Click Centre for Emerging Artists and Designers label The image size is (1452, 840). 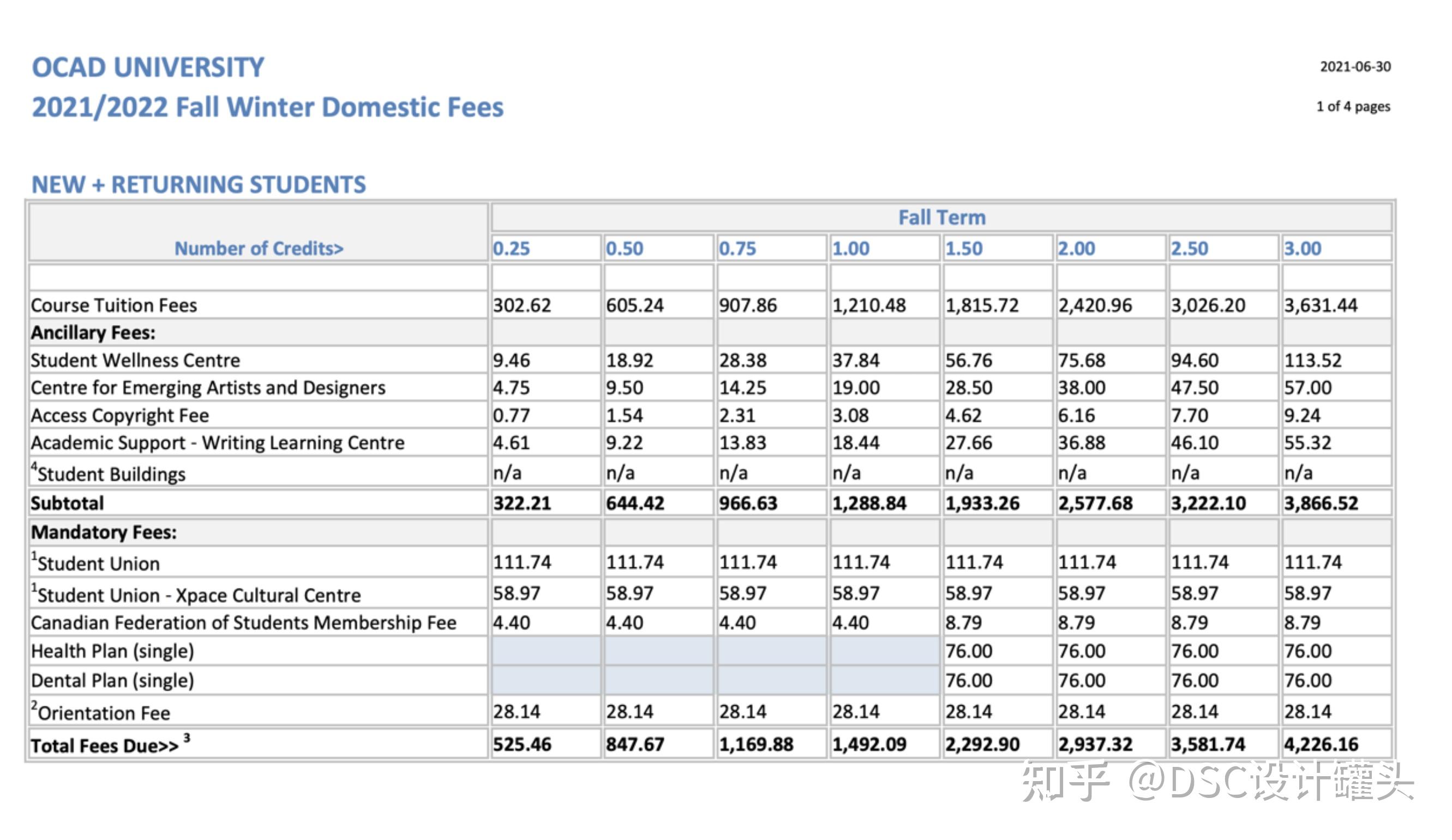(208, 388)
